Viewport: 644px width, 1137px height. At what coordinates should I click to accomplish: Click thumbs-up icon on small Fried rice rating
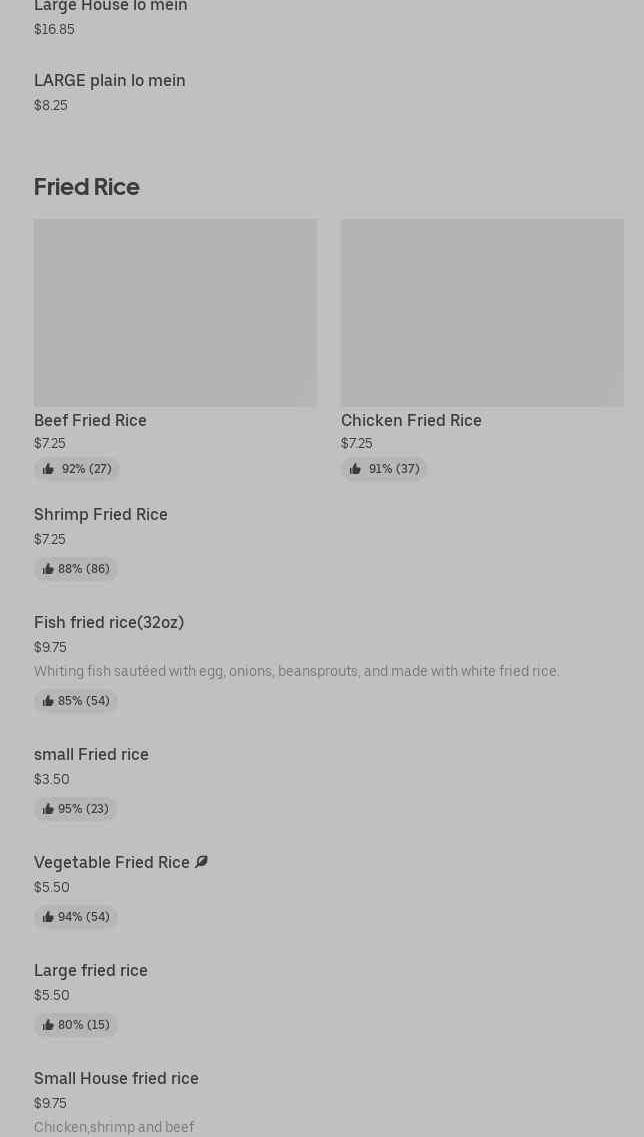coord(48,809)
